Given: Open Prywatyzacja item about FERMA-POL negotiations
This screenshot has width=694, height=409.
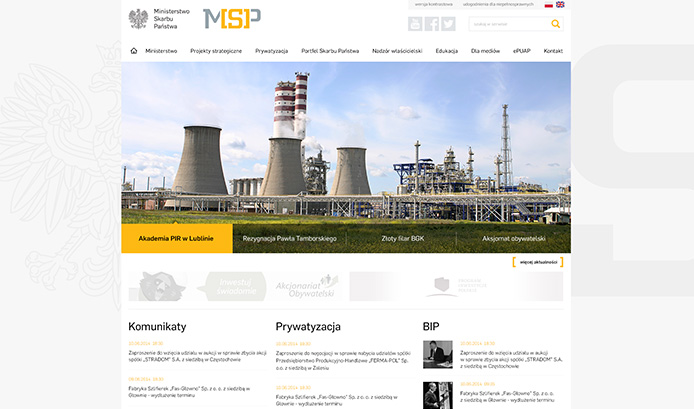Looking at the screenshot, I should pos(343,360).
